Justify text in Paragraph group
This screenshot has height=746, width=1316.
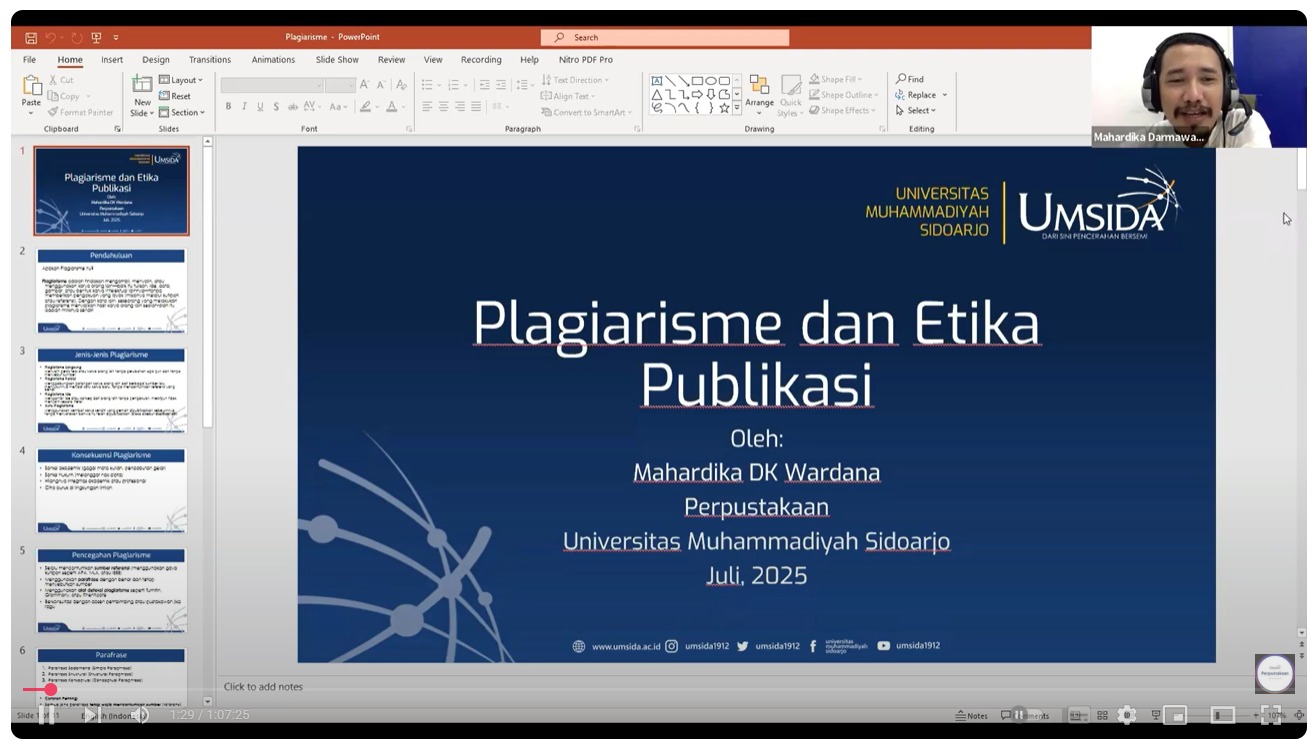pyautogui.click(x=476, y=106)
